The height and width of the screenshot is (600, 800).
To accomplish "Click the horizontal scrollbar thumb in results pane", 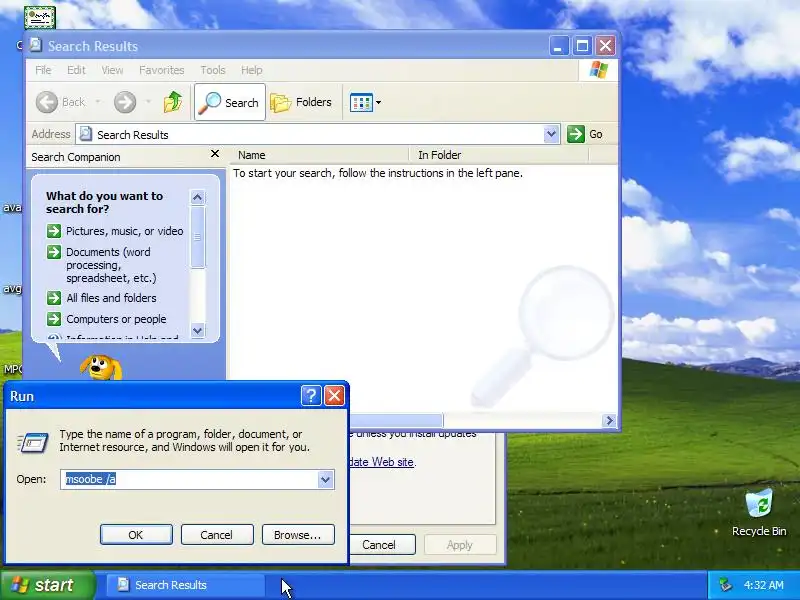I will click(396, 420).
